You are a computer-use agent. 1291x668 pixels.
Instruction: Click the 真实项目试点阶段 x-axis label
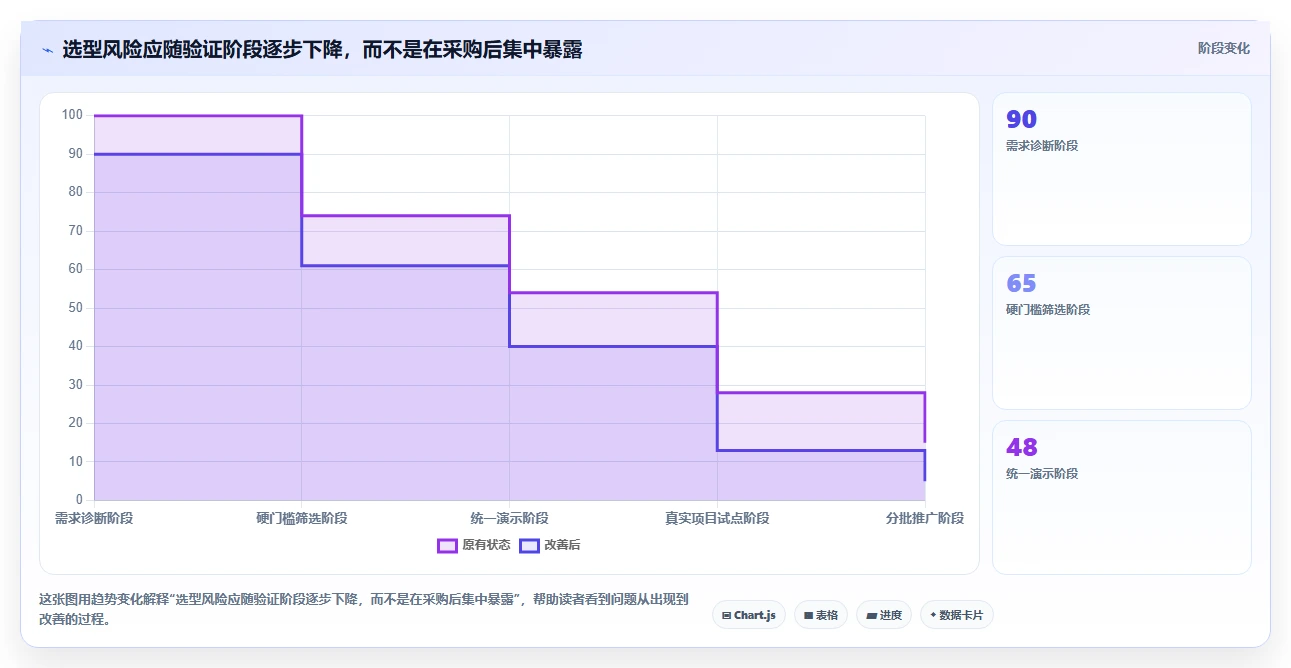click(717, 518)
